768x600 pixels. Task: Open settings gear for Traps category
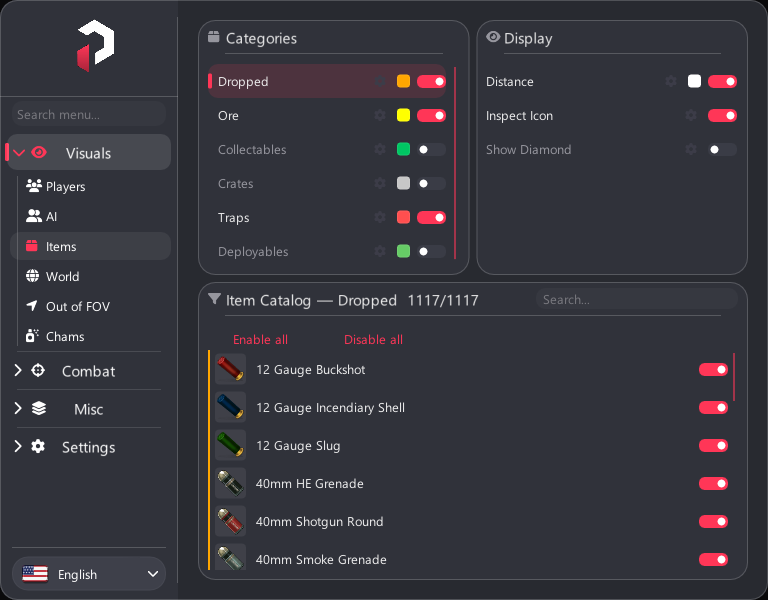pyautogui.click(x=380, y=217)
